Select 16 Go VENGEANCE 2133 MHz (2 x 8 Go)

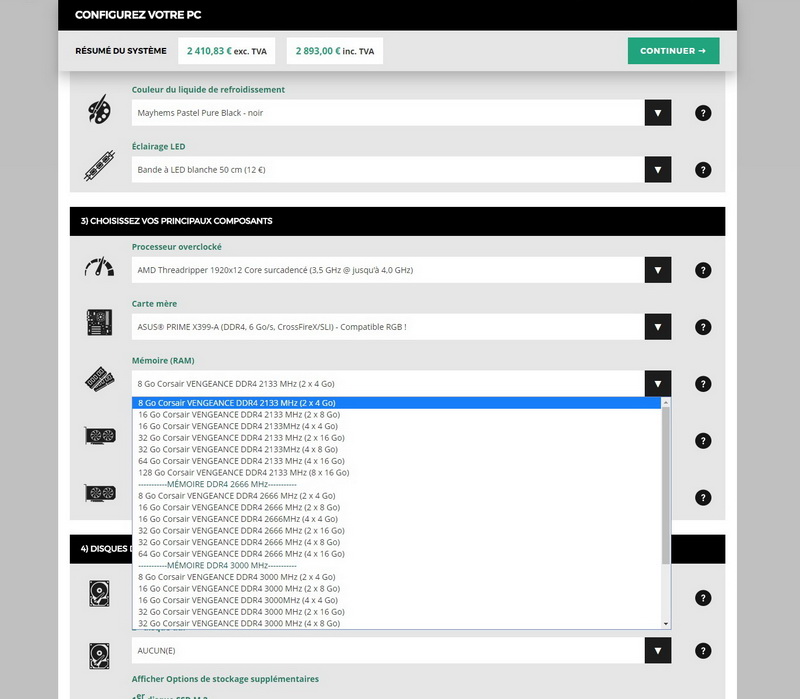(396, 415)
